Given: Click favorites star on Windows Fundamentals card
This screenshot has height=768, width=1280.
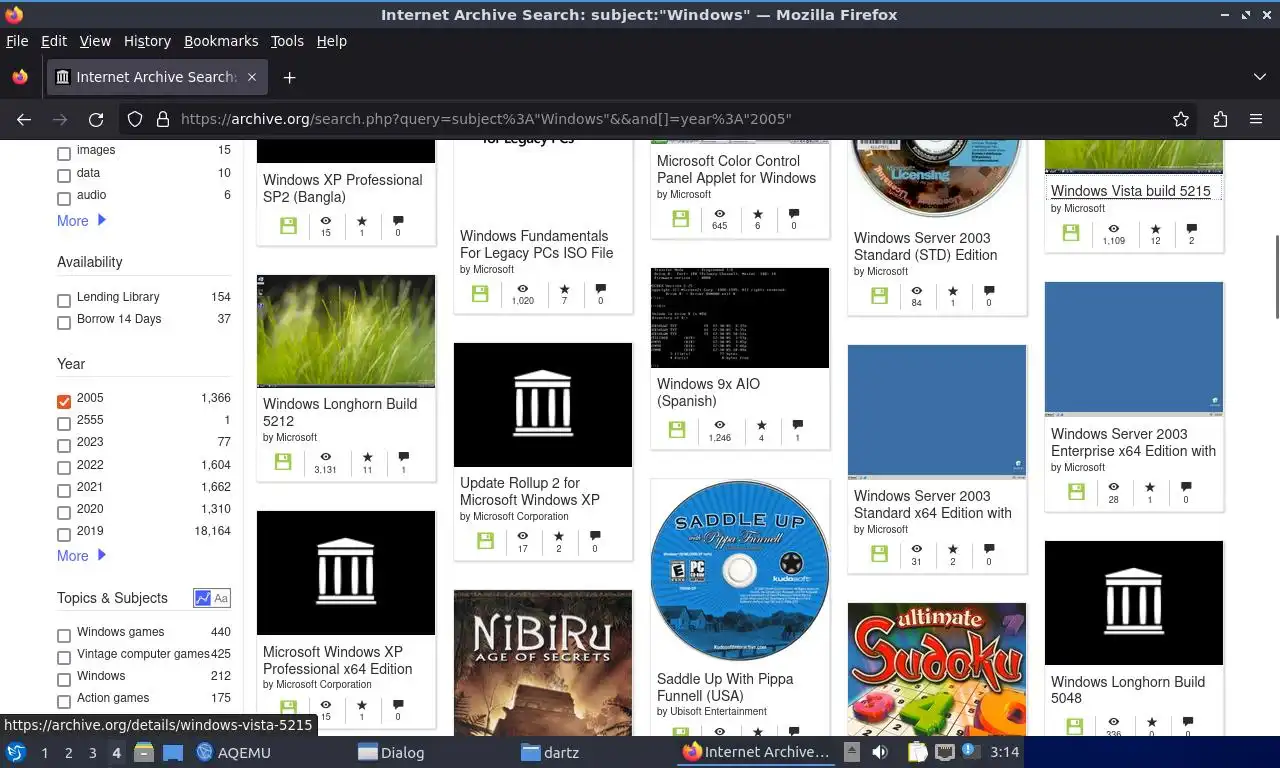Looking at the screenshot, I should 564,289.
